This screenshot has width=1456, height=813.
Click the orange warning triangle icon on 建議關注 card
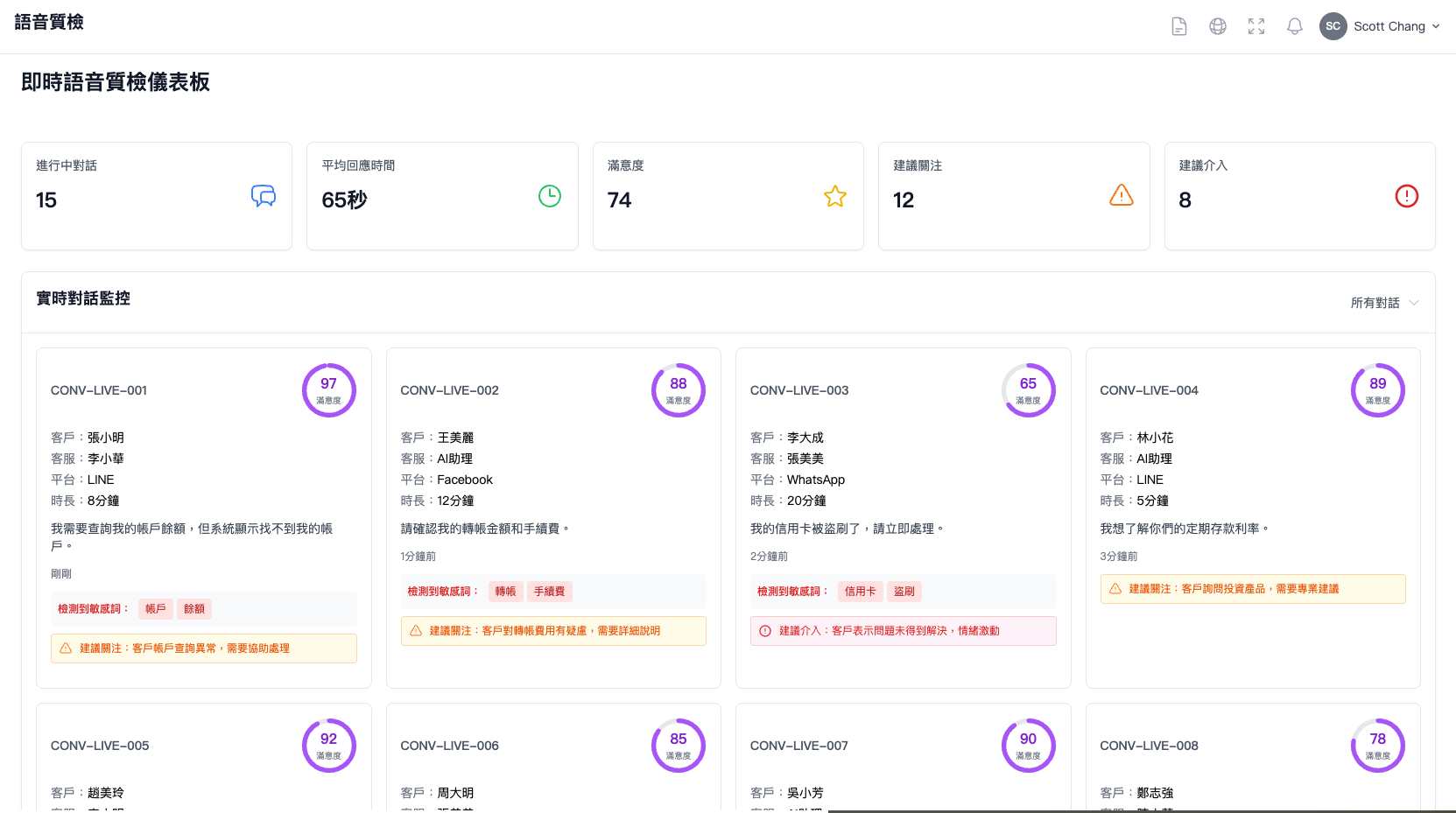(x=1122, y=196)
